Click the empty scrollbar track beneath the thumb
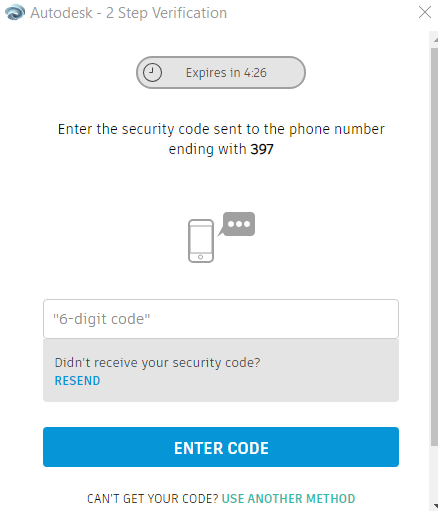The image size is (438, 511). 434,474
